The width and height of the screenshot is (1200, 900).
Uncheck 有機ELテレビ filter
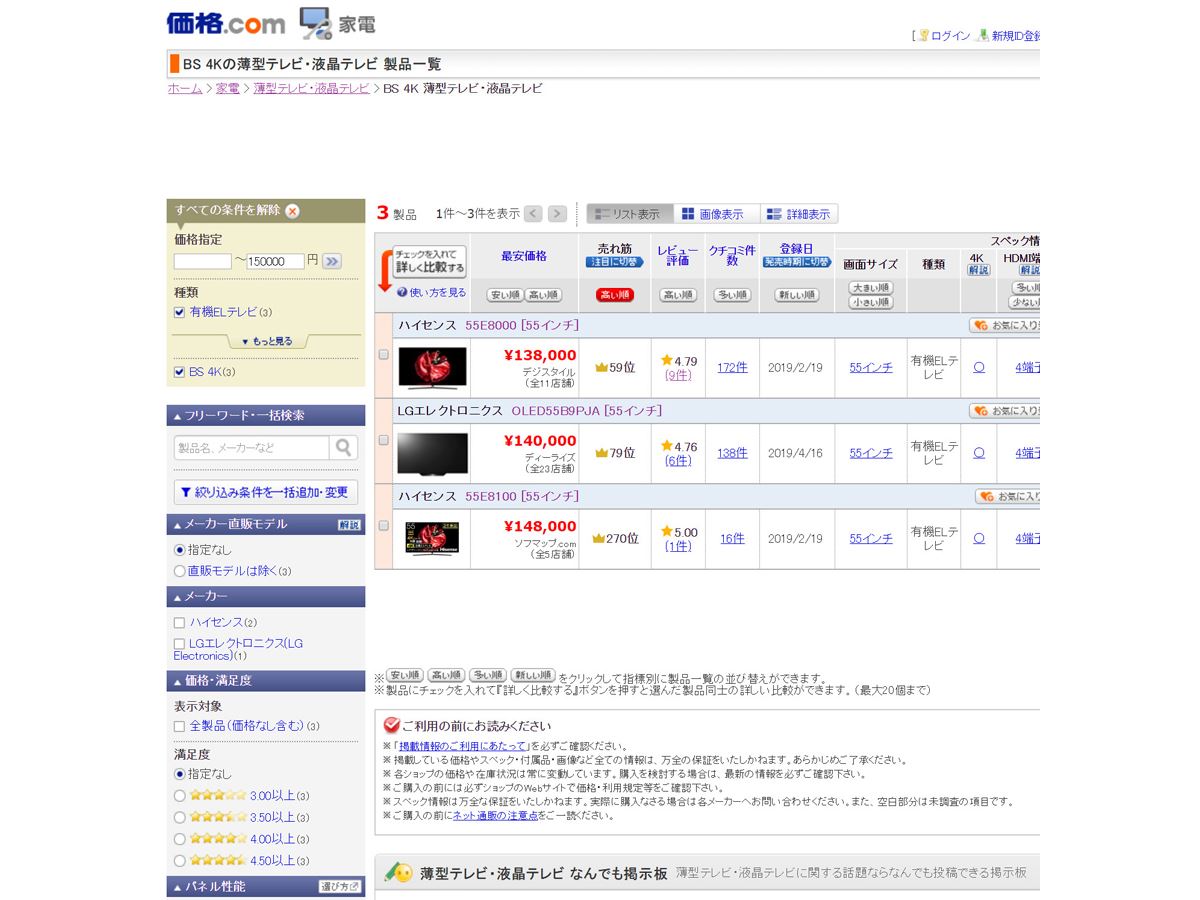[x=179, y=312]
